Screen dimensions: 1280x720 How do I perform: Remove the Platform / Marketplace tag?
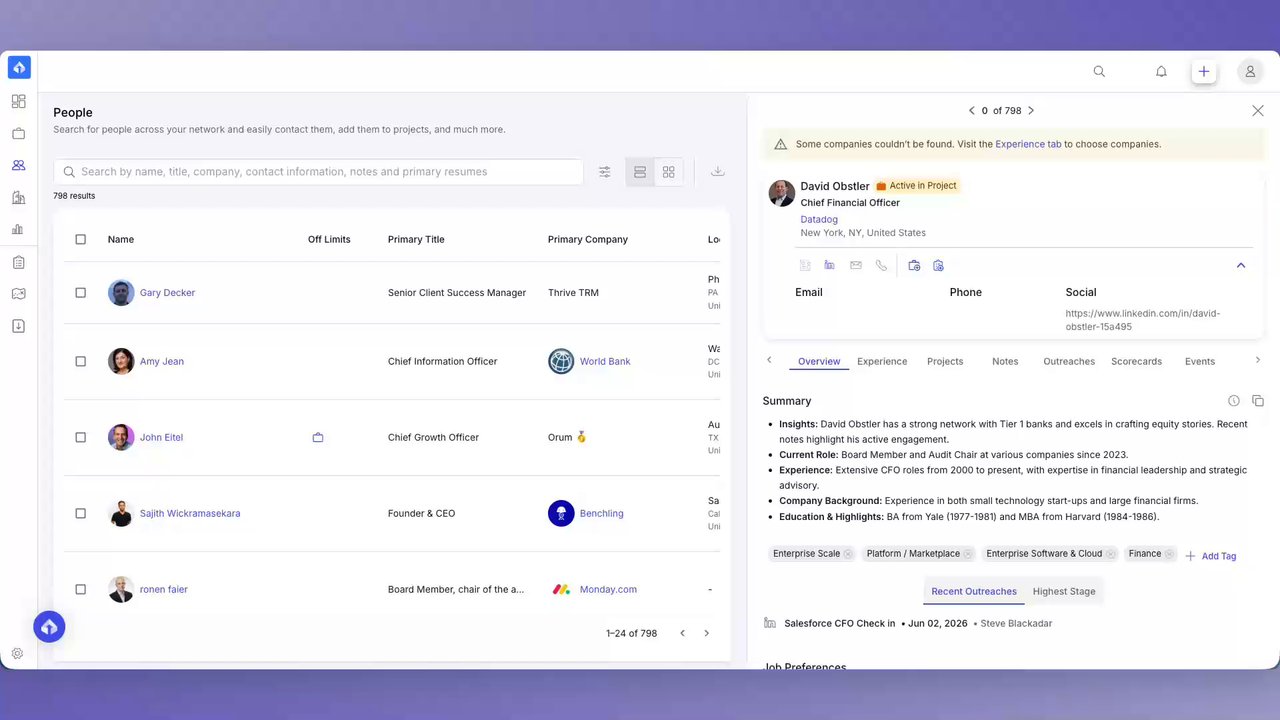968,554
